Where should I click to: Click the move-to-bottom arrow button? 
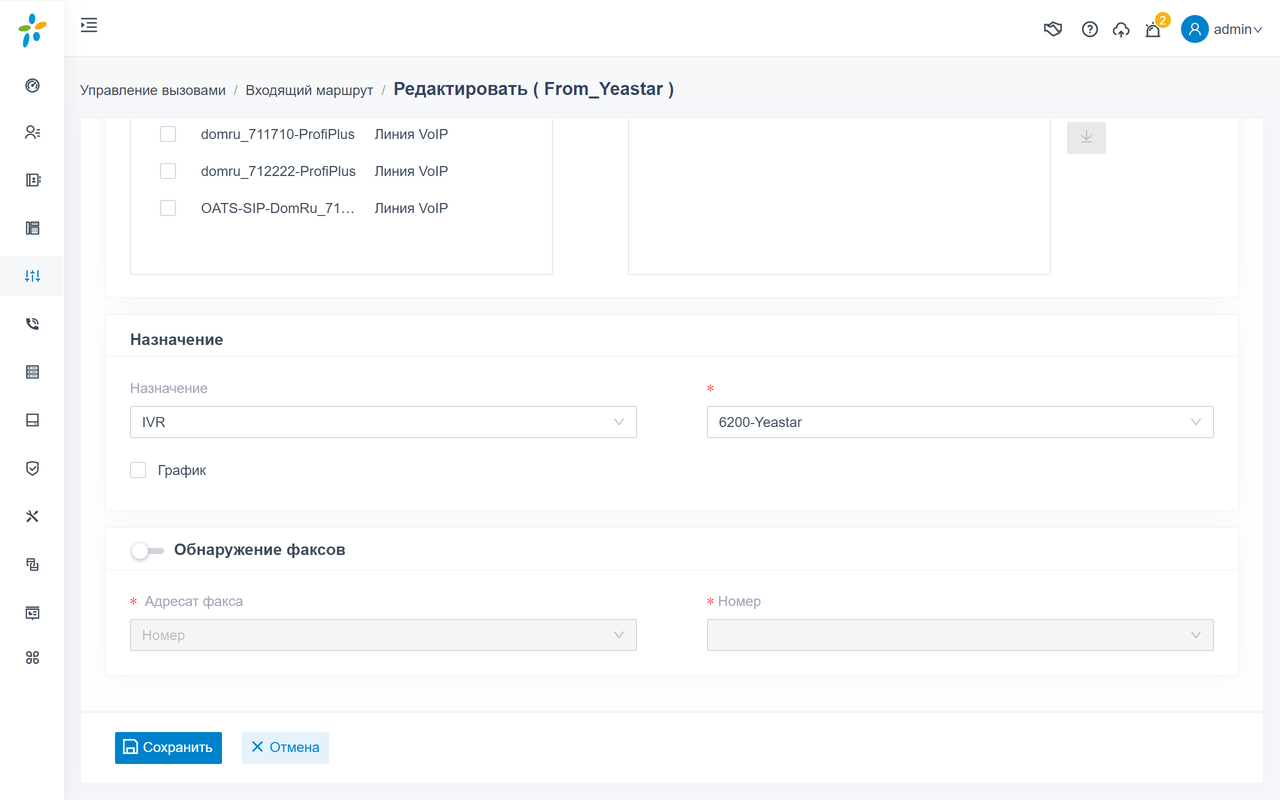click(1086, 137)
